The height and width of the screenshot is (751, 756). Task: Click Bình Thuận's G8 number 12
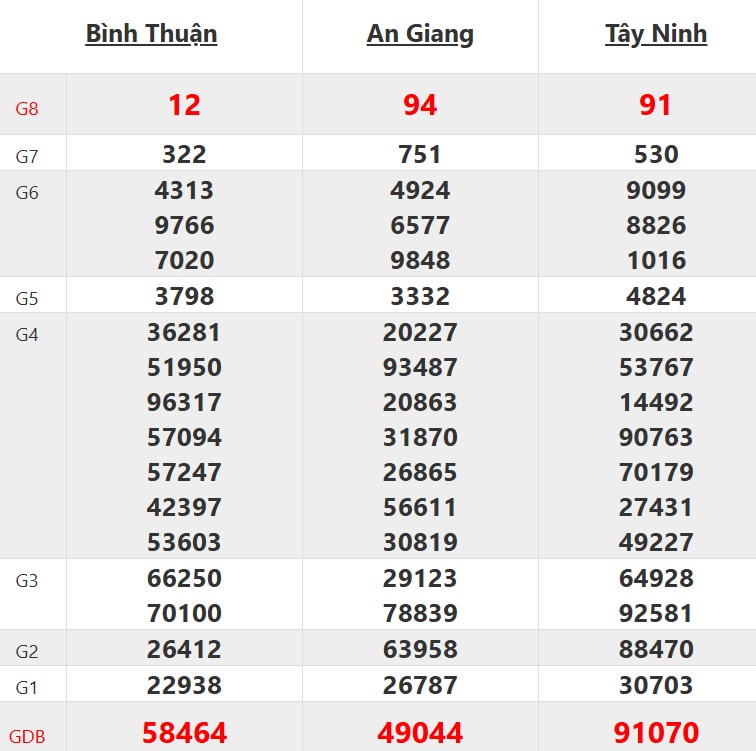pyautogui.click(x=184, y=105)
